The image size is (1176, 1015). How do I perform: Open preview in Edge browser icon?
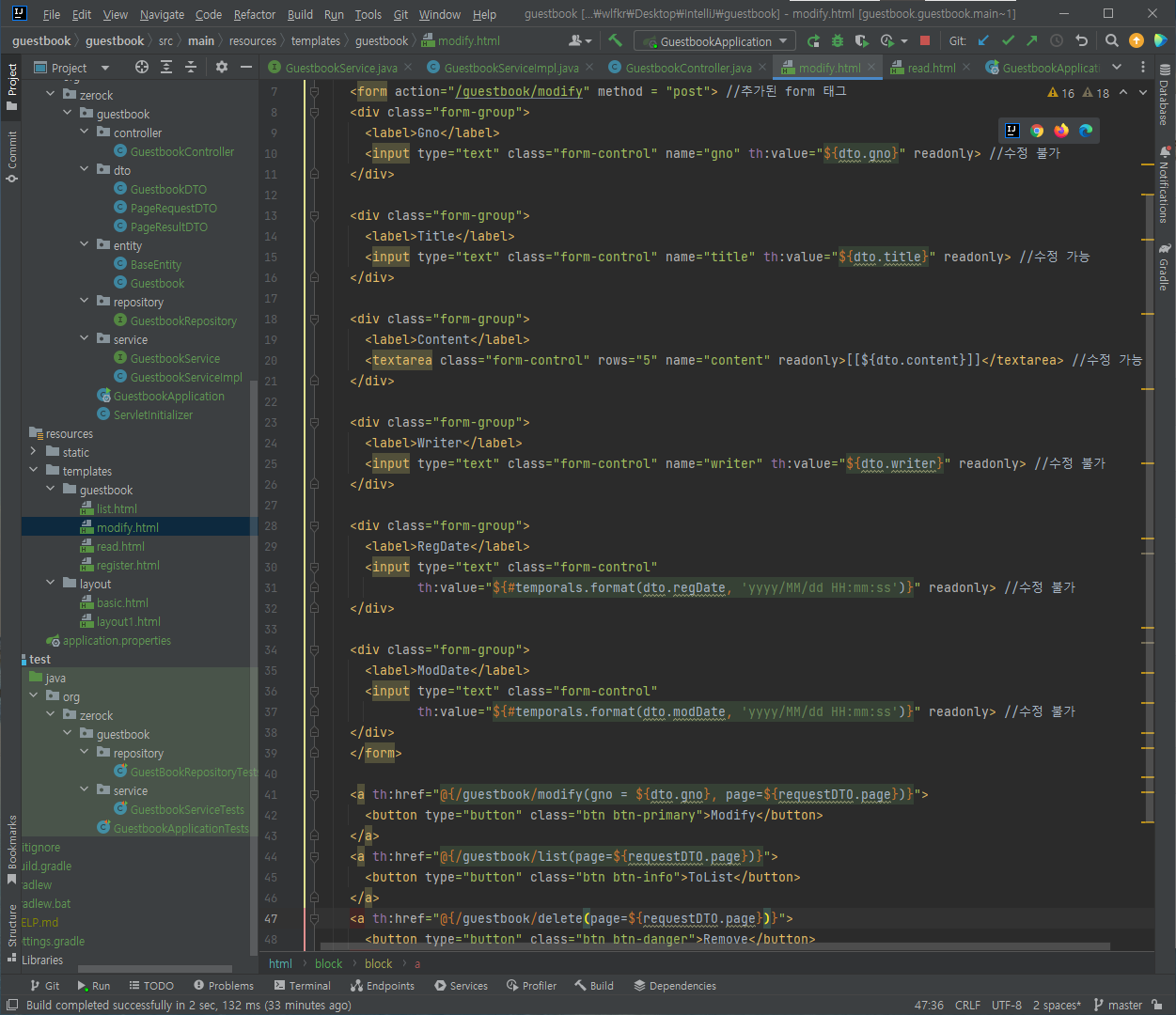click(x=1086, y=131)
